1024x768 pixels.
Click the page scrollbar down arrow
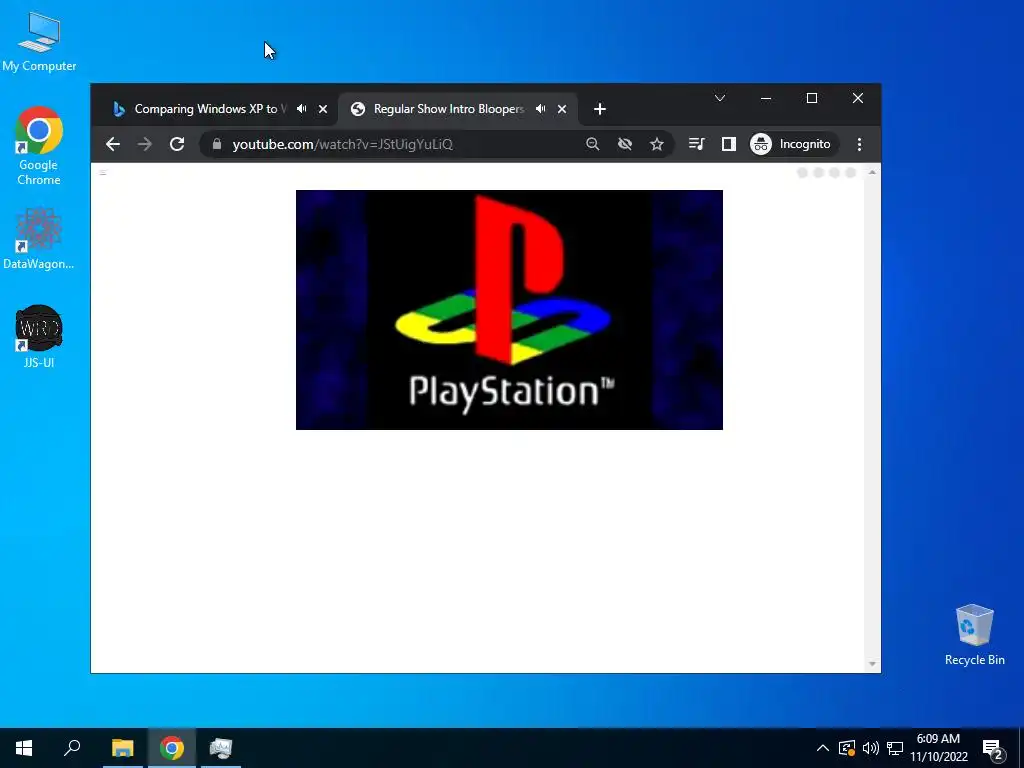pos(872,664)
